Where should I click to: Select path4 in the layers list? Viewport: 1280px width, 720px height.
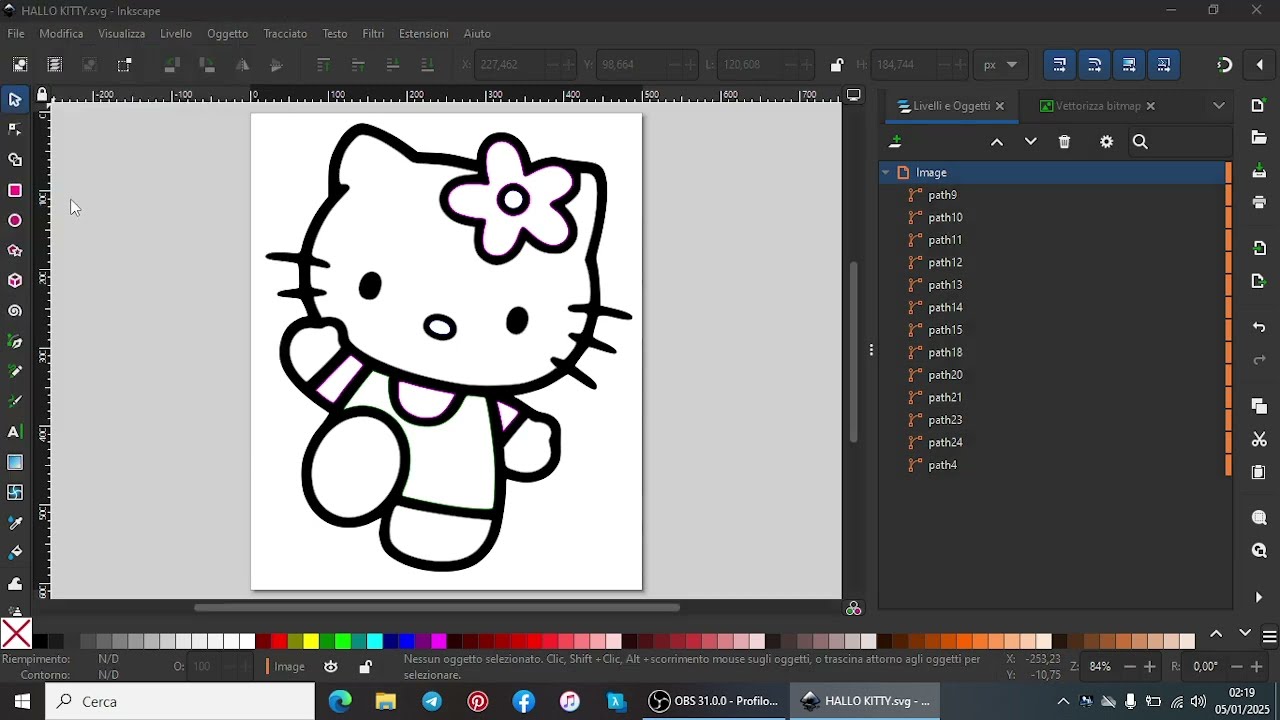pos(1054,465)
